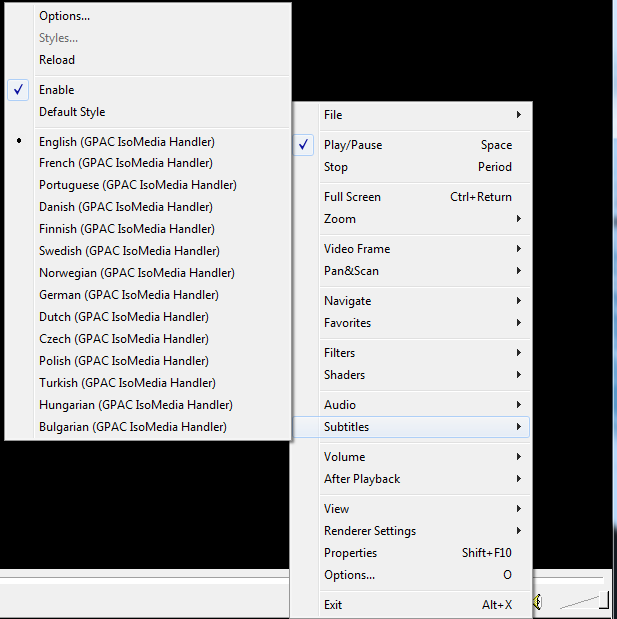Expand the Navigate submenu
The image size is (617, 619).
tap(411, 301)
